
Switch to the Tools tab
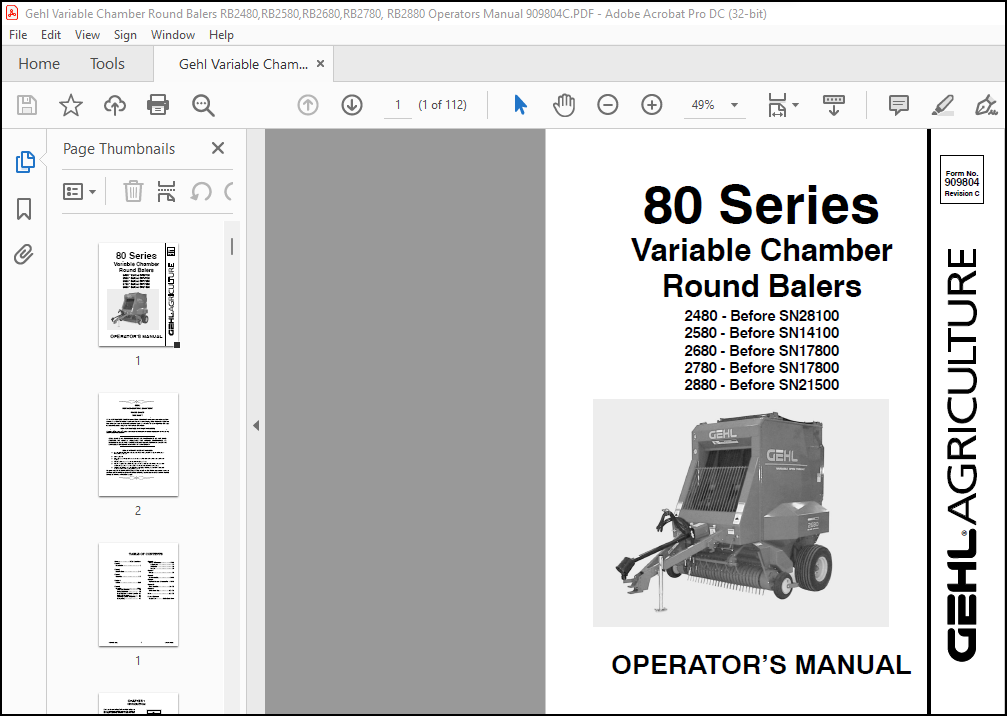pos(107,64)
